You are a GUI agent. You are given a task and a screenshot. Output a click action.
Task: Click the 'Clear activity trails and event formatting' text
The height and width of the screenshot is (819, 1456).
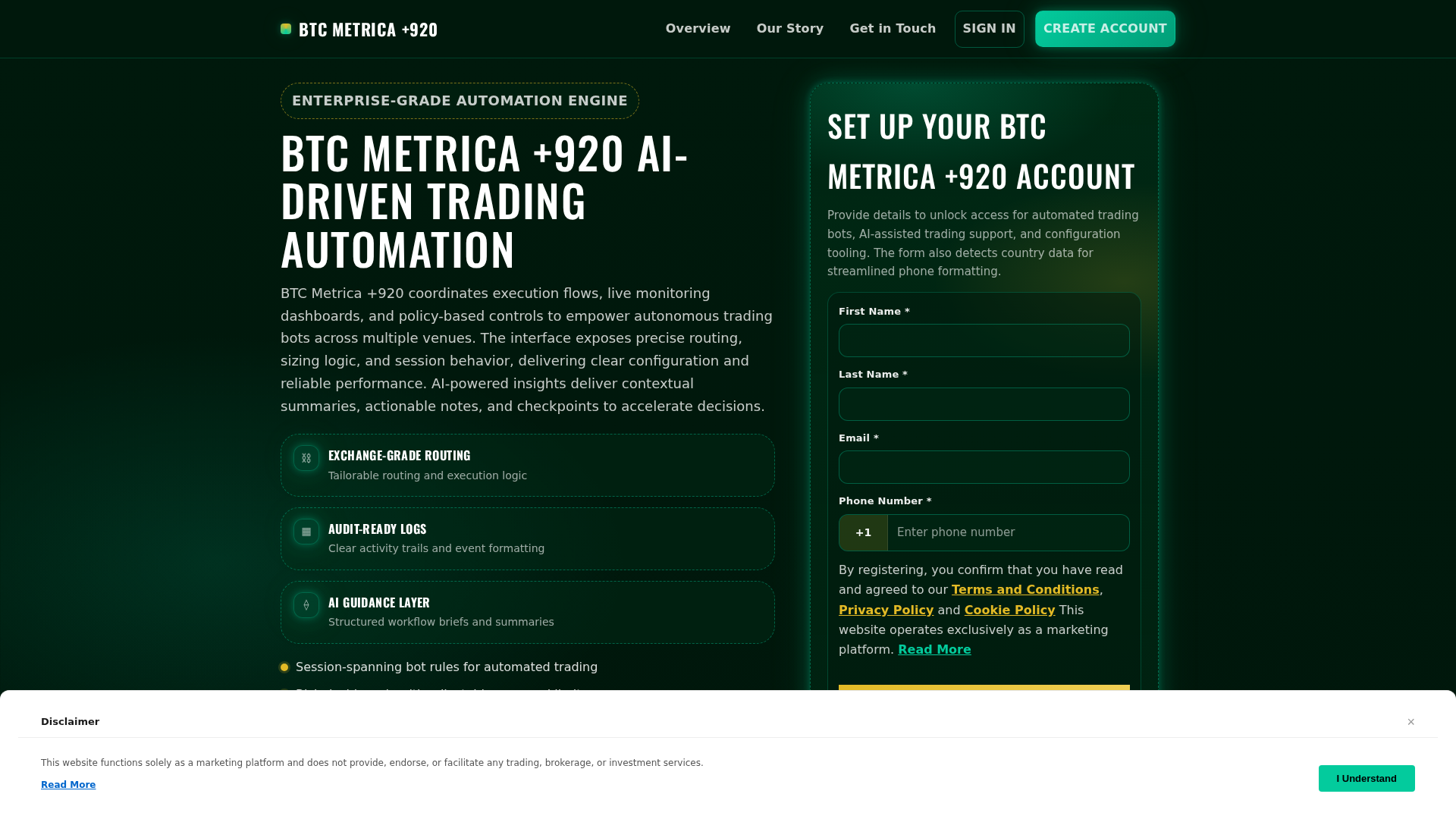tap(436, 548)
